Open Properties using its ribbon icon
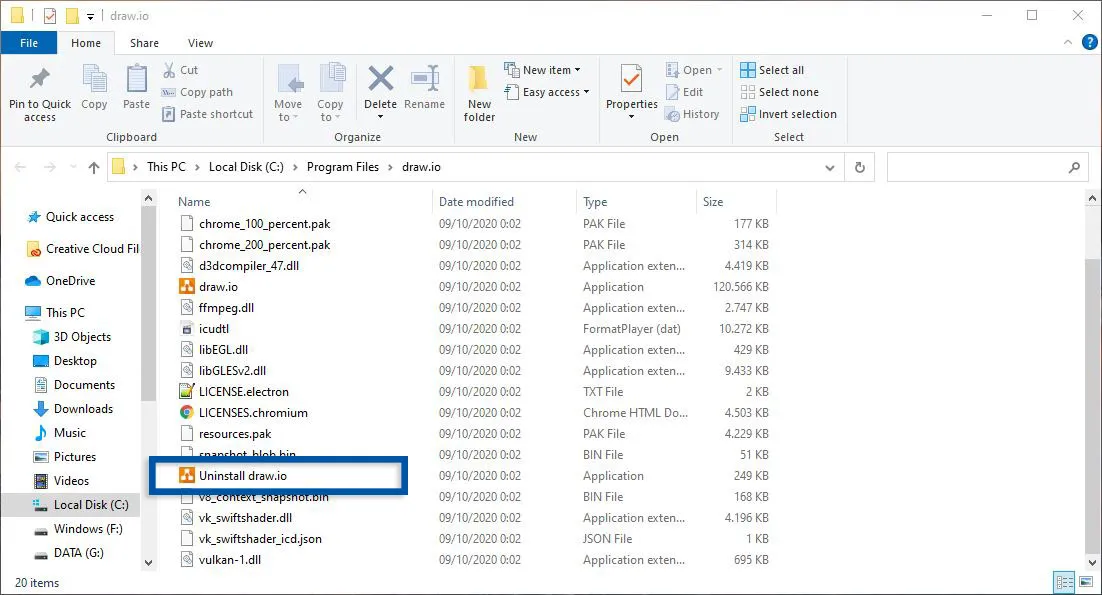Viewport: 1102px width, 595px height. (x=630, y=88)
